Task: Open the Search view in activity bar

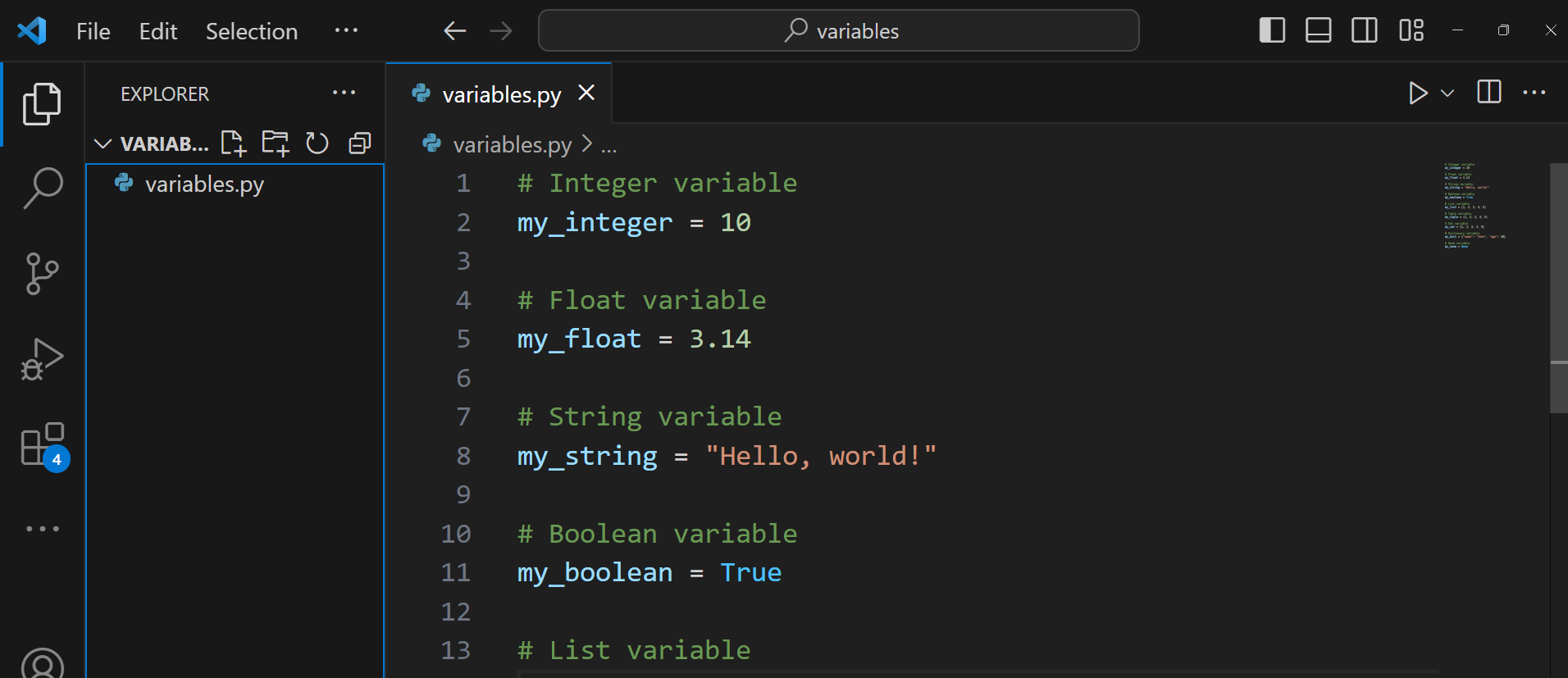Action: (x=42, y=189)
